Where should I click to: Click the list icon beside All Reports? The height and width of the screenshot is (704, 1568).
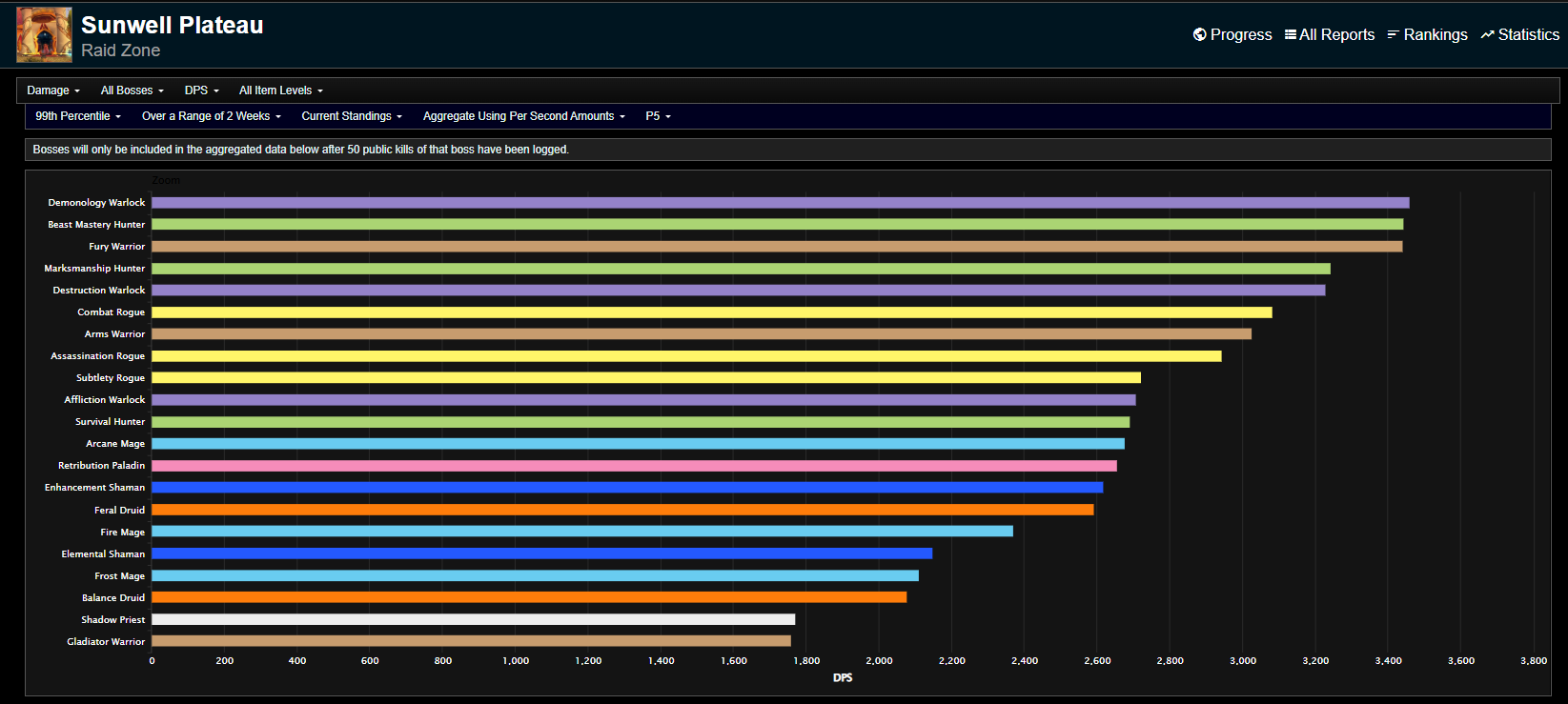[x=1291, y=34]
